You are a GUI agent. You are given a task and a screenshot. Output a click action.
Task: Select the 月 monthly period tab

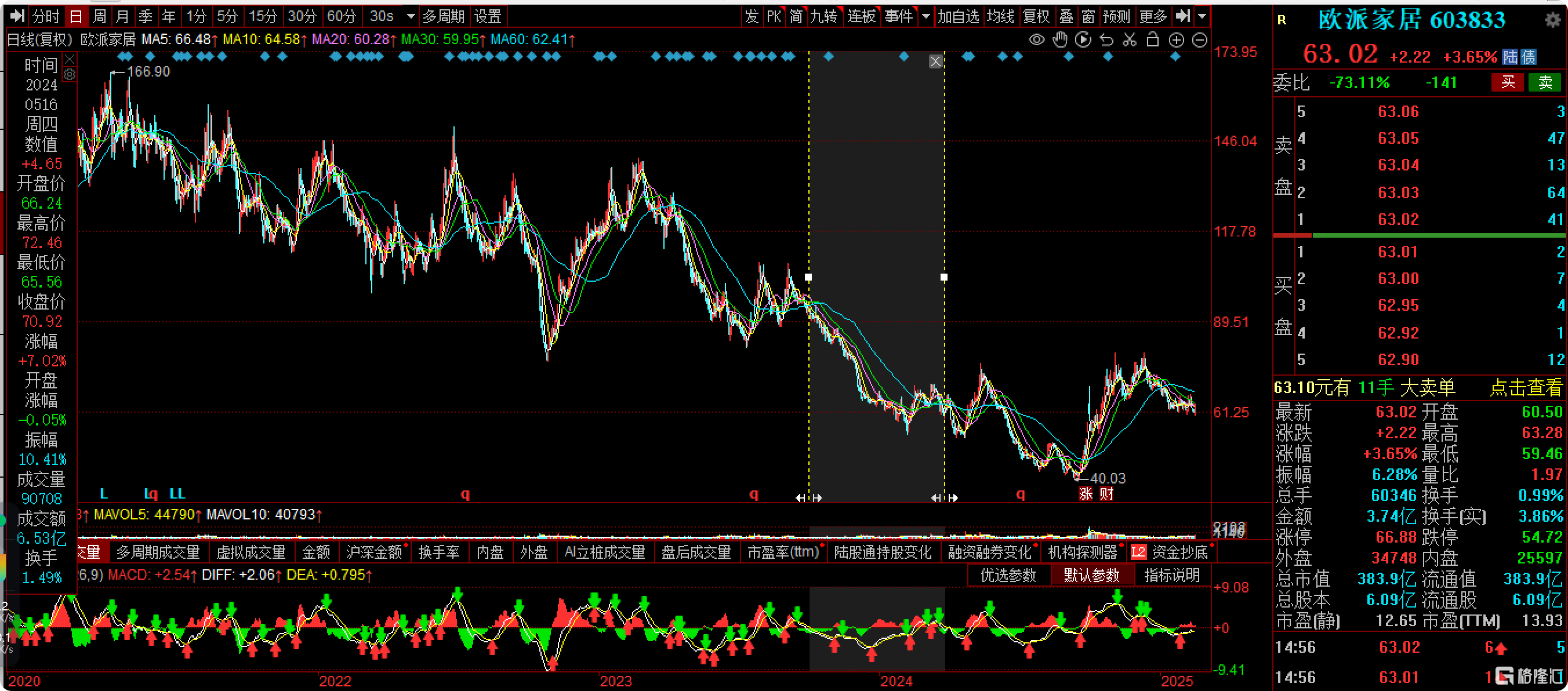coord(122,16)
